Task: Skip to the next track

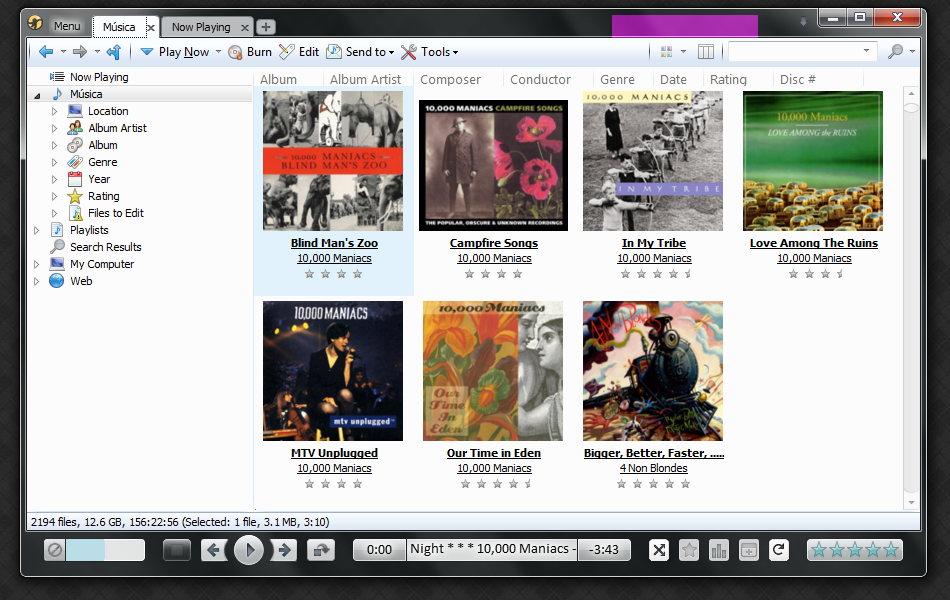Action: coord(285,550)
